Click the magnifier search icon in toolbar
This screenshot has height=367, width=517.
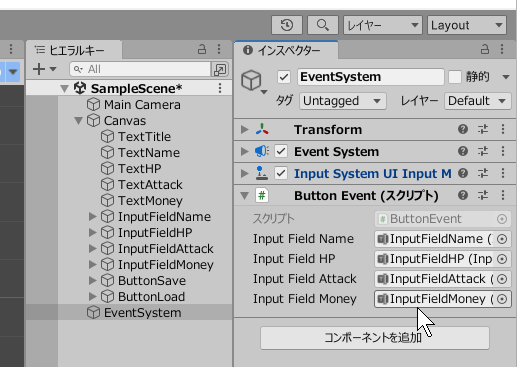(322, 25)
